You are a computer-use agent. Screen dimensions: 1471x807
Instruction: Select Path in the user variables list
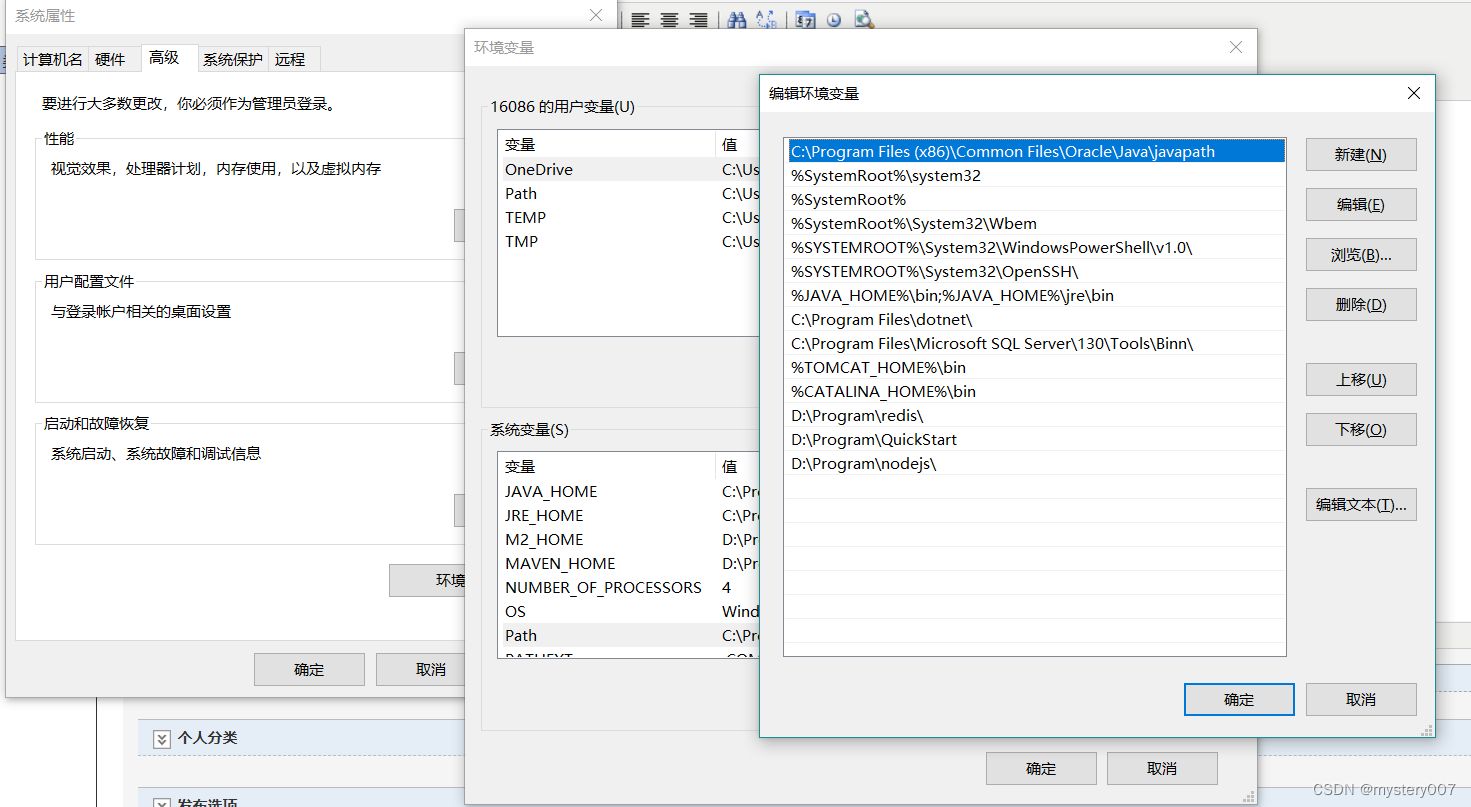pyautogui.click(x=629, y=193)
